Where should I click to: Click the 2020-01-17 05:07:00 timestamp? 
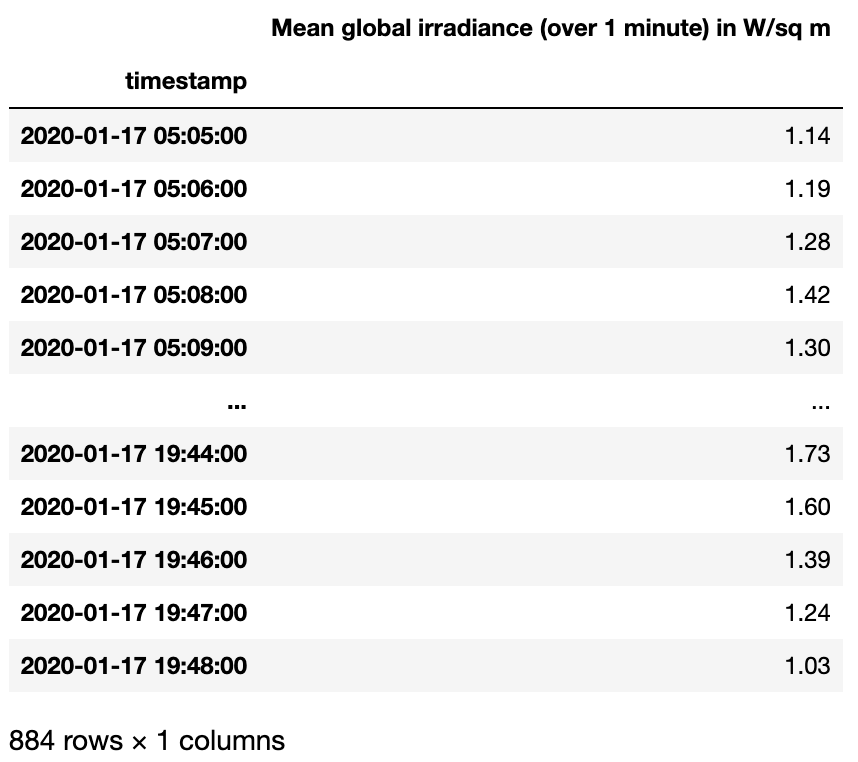[x=134, y=242]
